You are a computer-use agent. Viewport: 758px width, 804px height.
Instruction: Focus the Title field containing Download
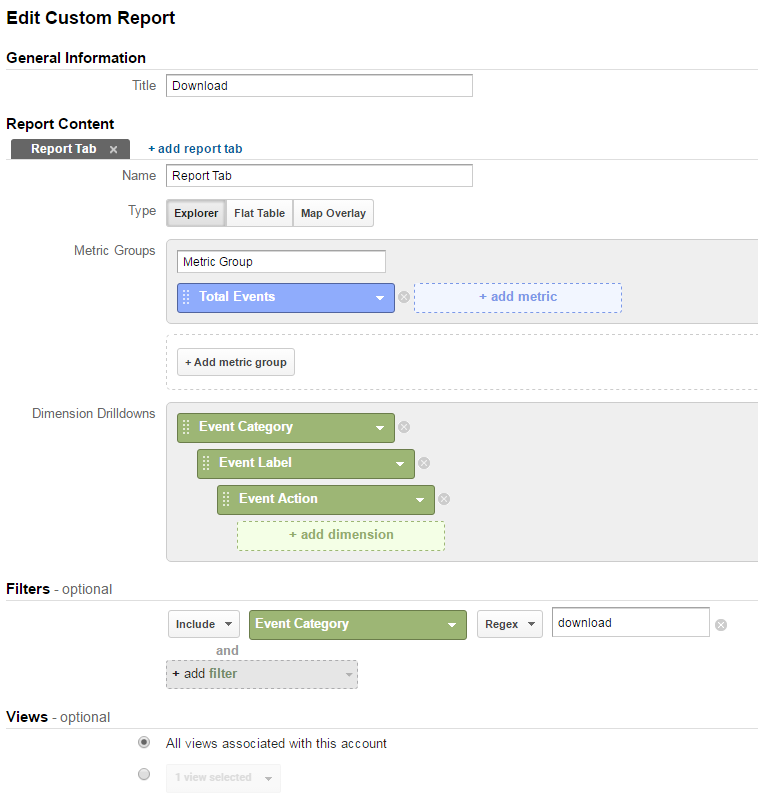point(319,86)
